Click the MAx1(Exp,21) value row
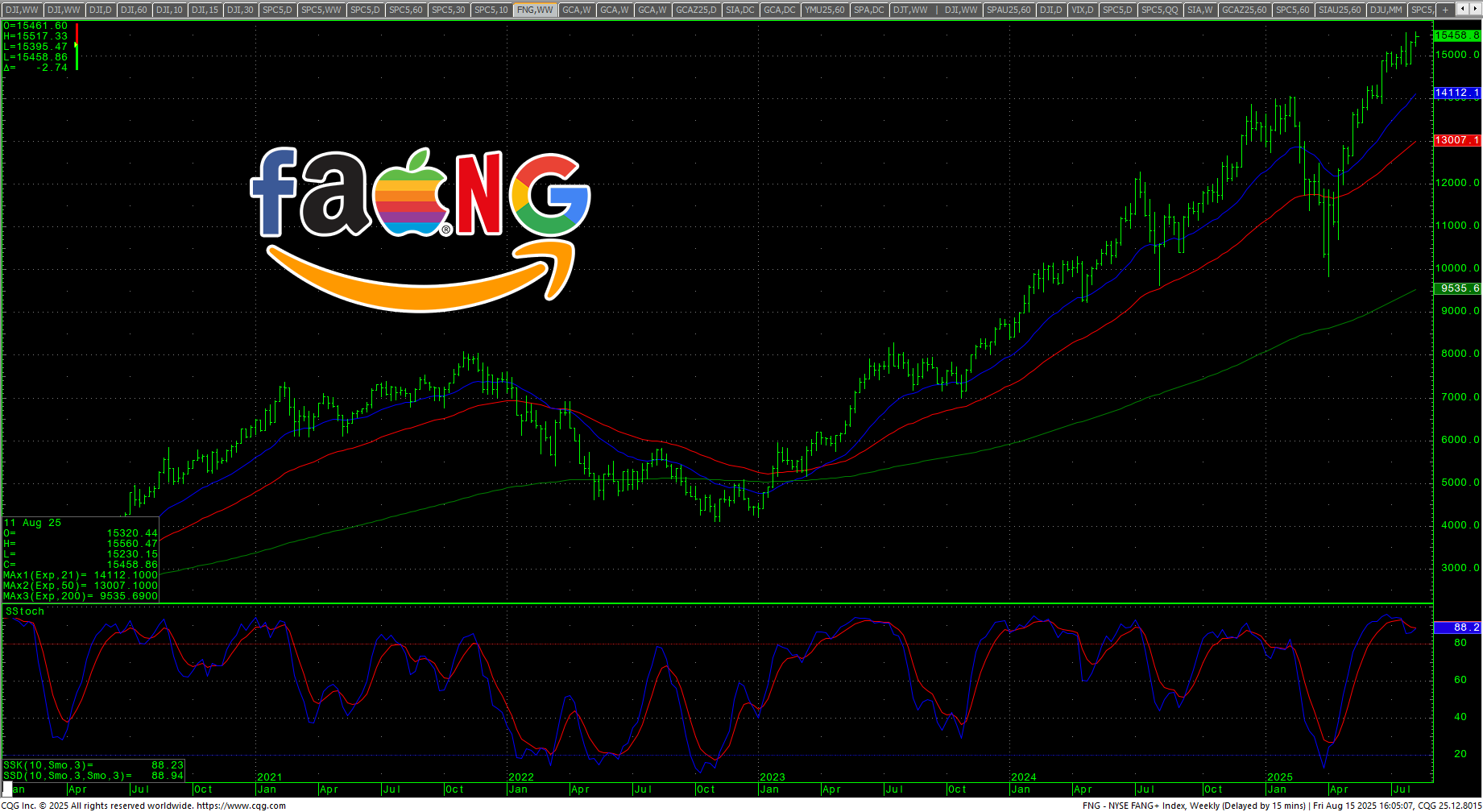Viewport: 1483px width, 812px height. [81, 575]
